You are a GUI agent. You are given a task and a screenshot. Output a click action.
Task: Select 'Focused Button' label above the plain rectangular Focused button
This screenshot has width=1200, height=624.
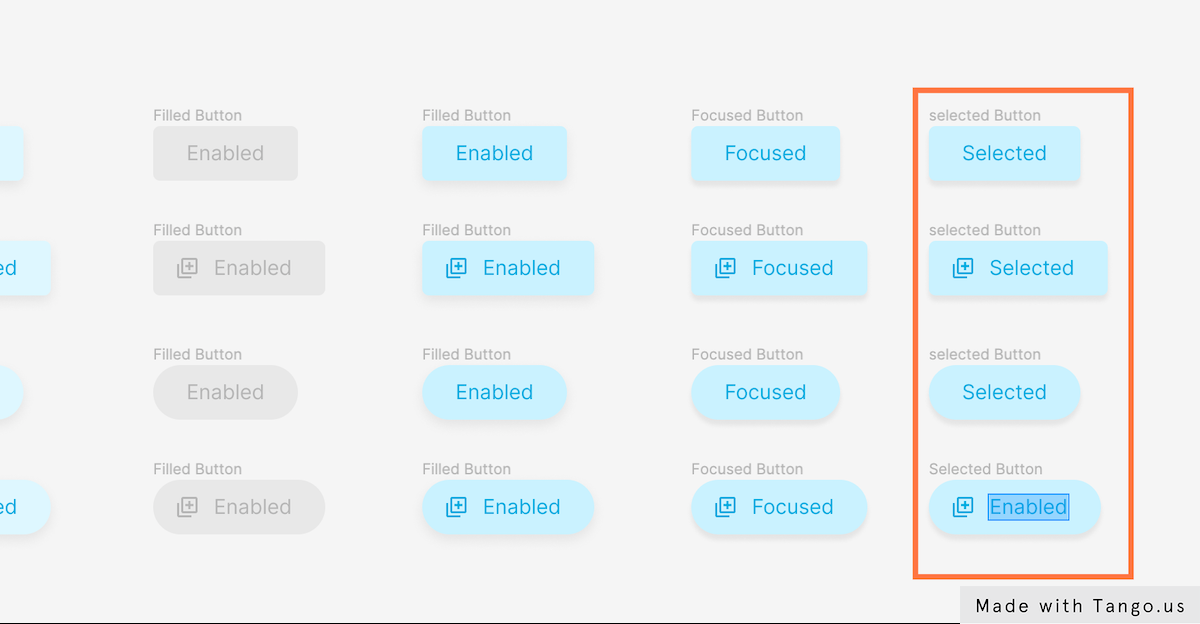[747, 115]
